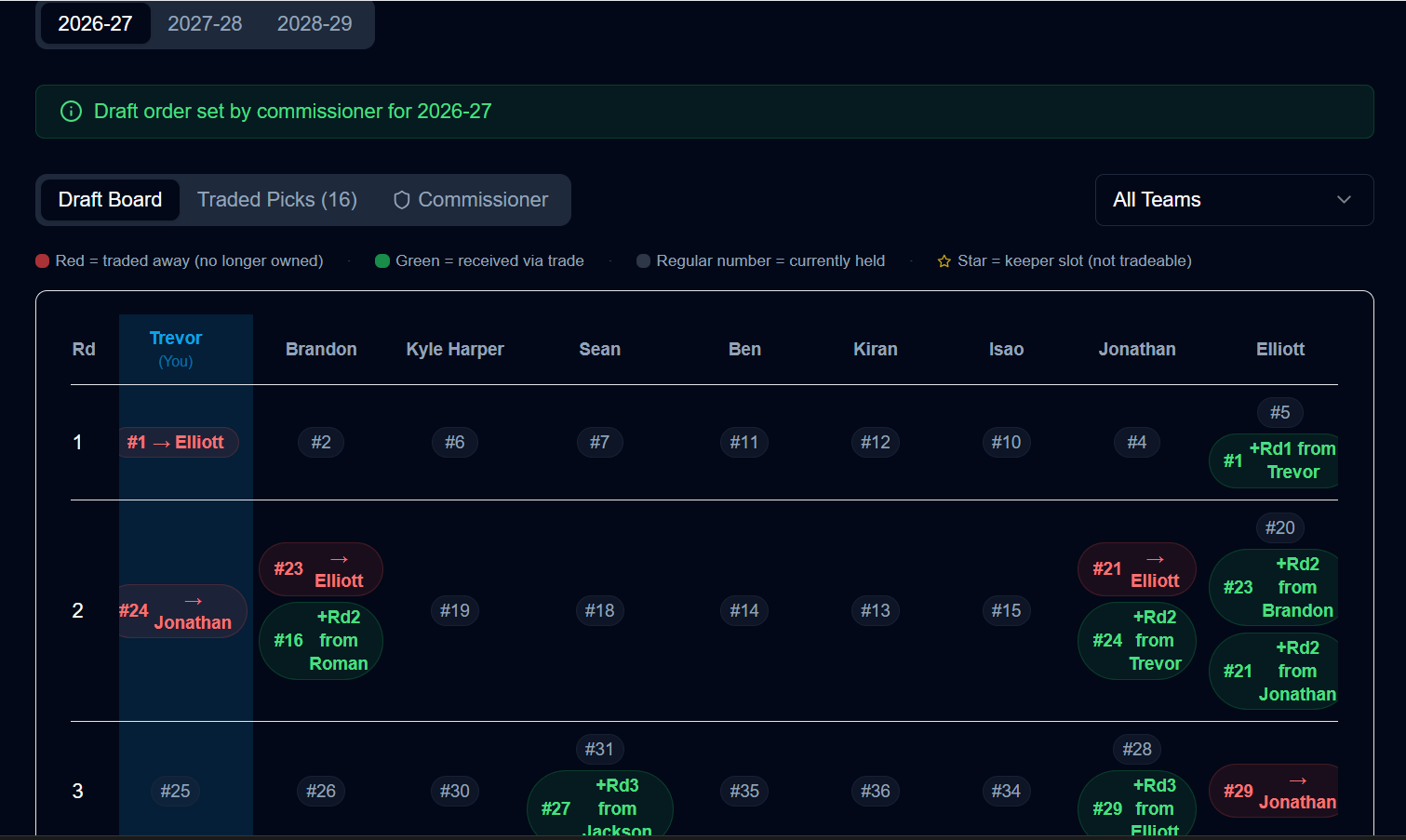Click the Isao column header
Screen dimensions: 1406x840
(x=1006, y=349)
